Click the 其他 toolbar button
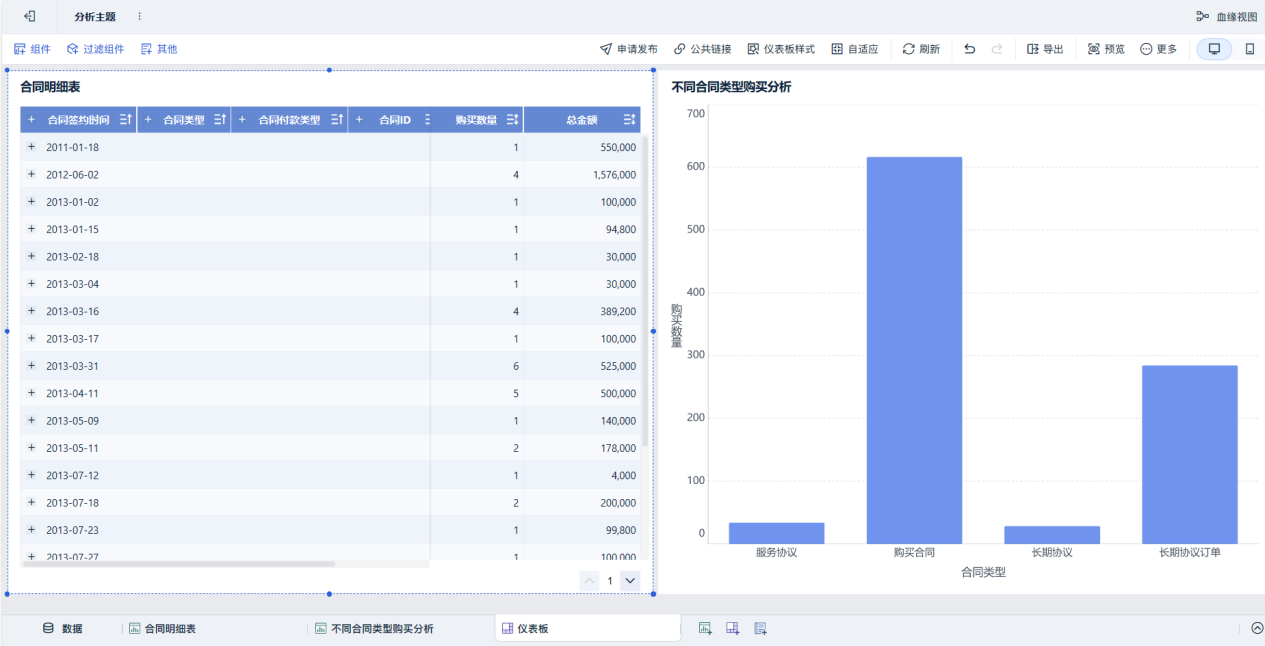 [159, 48]
